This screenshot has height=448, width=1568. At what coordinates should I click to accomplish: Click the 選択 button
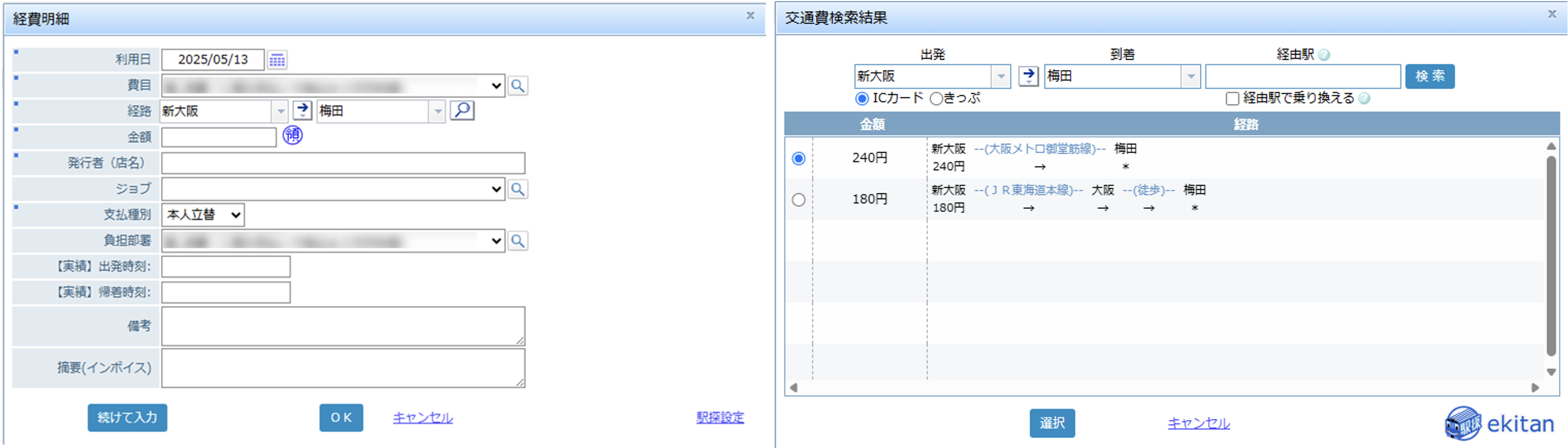[x=1052, y=423]
